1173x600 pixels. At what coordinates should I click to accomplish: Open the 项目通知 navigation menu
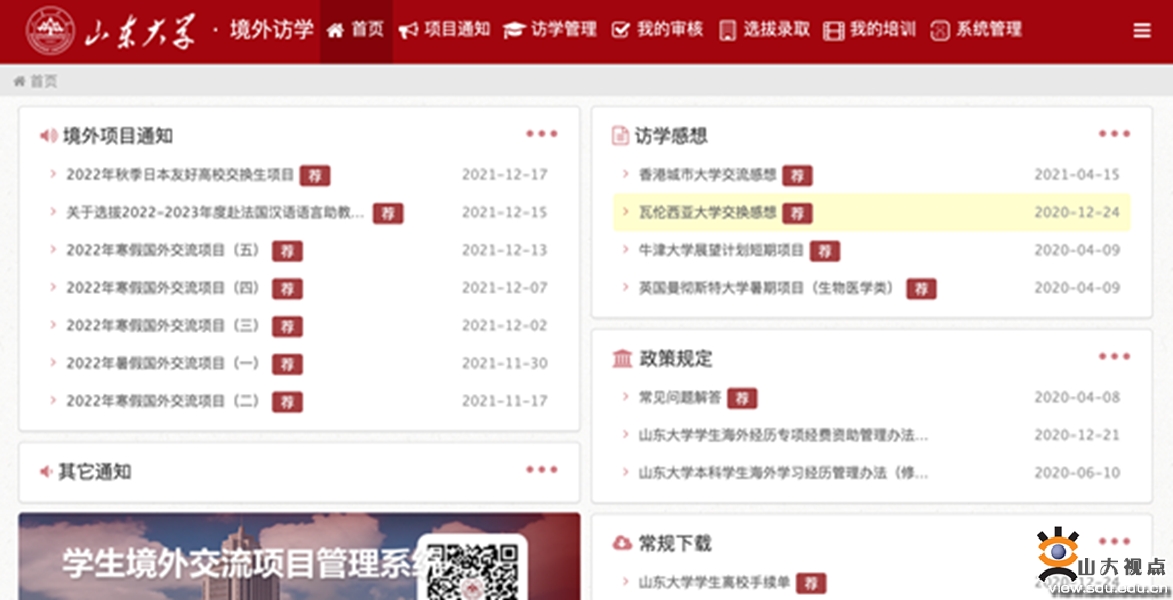(x=444, y=30)
